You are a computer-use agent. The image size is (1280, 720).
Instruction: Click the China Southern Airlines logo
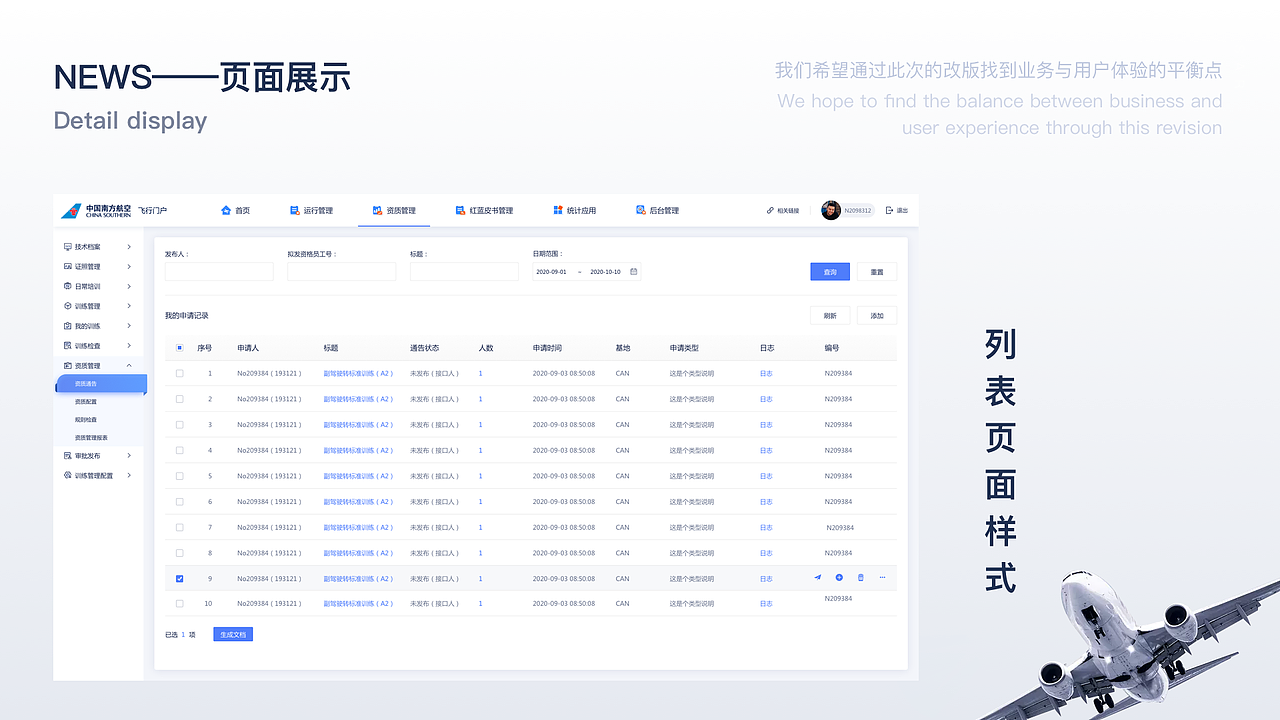tap(73, 210)
